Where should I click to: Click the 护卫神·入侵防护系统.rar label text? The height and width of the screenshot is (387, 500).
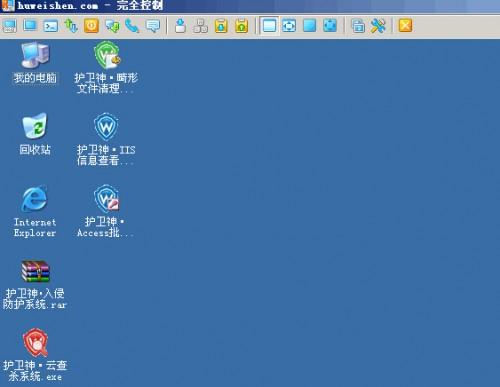[35, 299]
